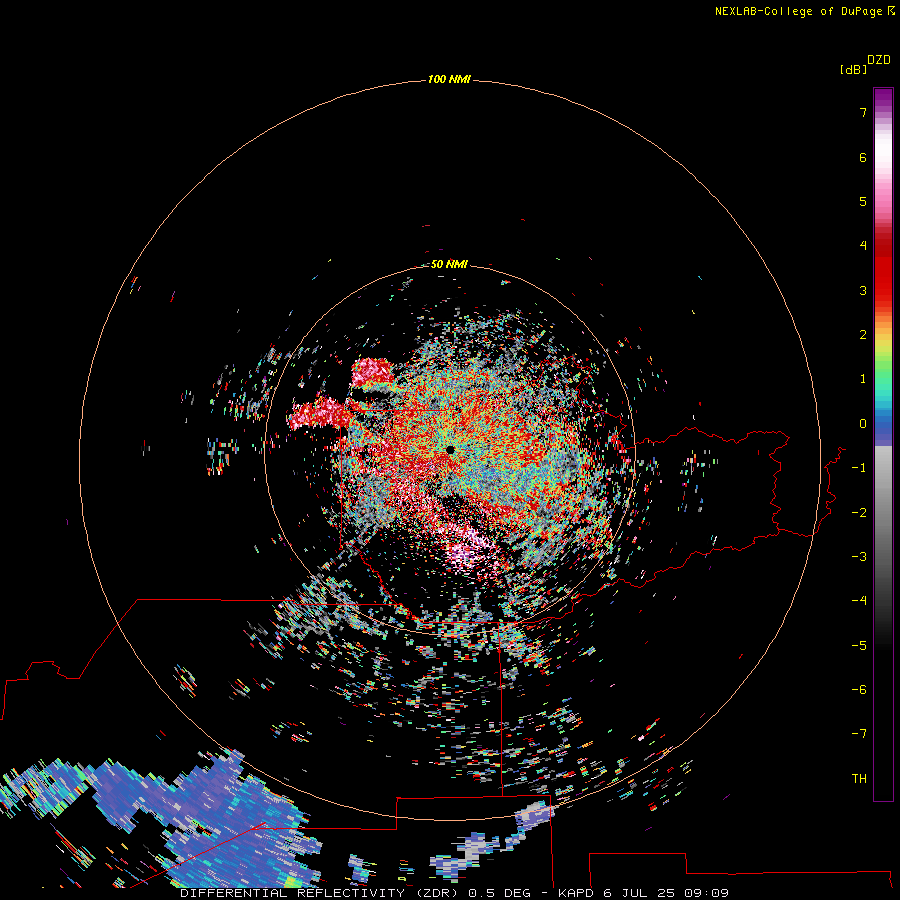Image resolution: width=900 pixels, height=900 pixels.
Task: Click the "0" value on the dB scale
Action: click(863, 424)
